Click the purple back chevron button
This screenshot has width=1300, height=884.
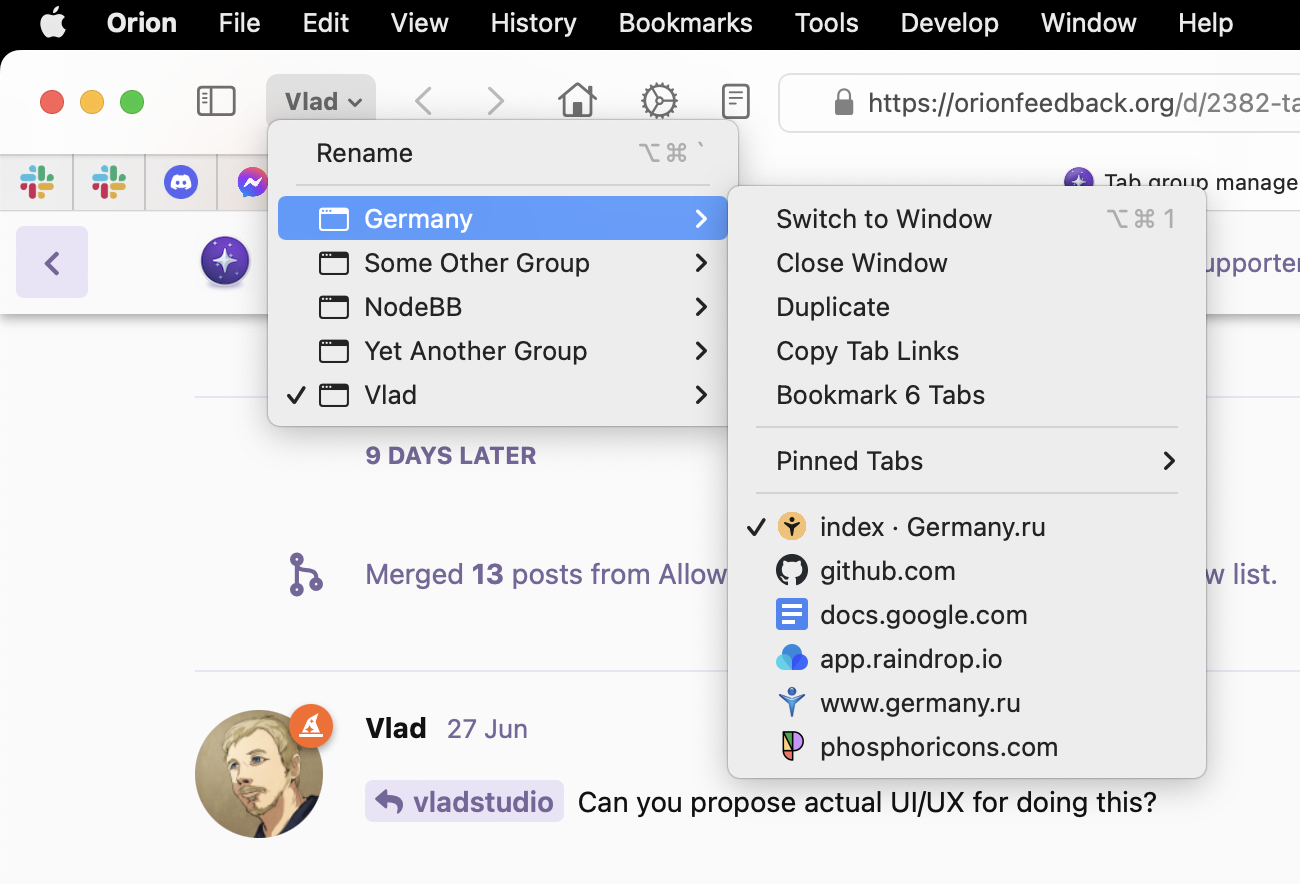pyautogui.click(x=52, y=262)
